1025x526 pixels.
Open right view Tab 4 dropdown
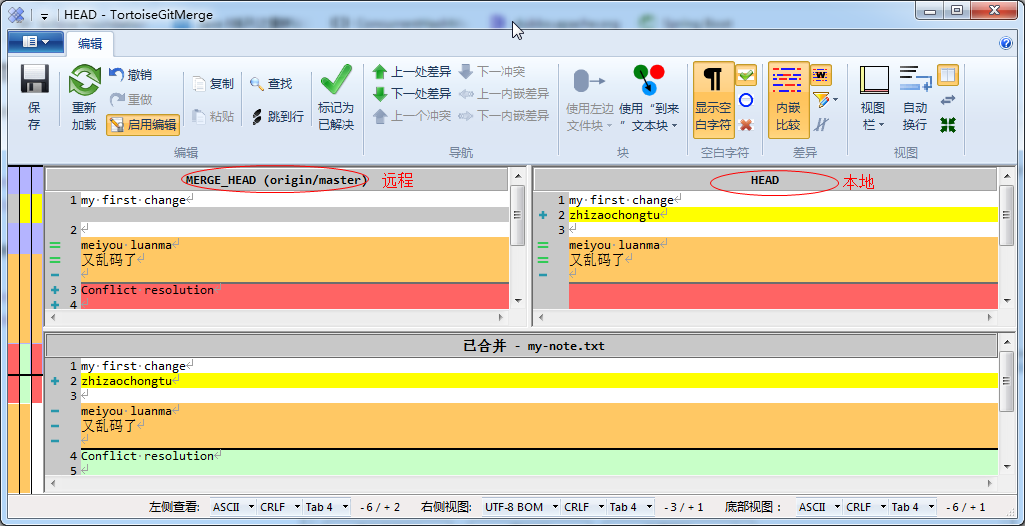pyautogui.click(x=630, y=507)
